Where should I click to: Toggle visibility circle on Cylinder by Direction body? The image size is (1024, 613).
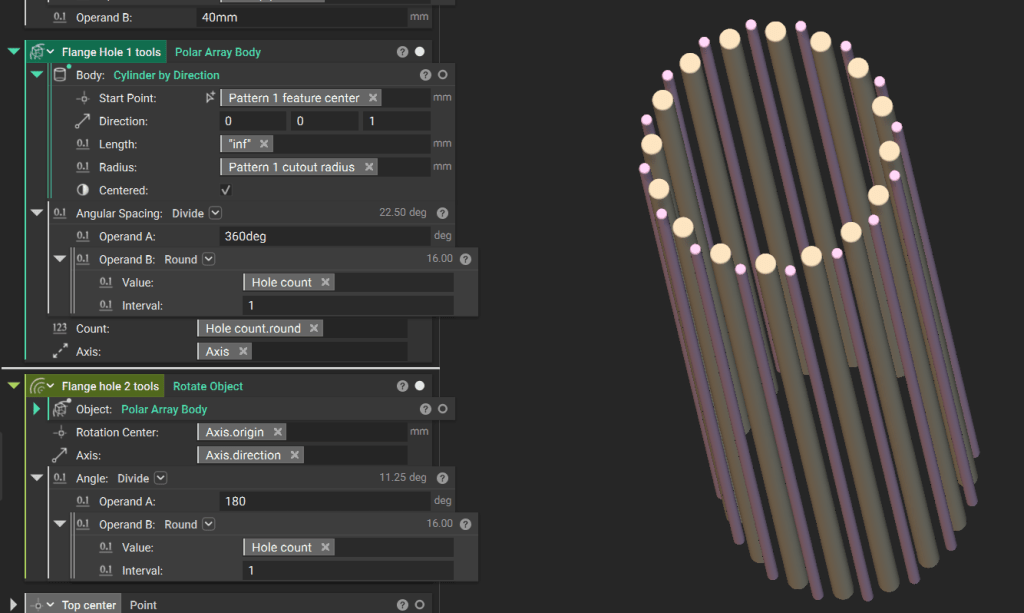[x=443, y=75]
